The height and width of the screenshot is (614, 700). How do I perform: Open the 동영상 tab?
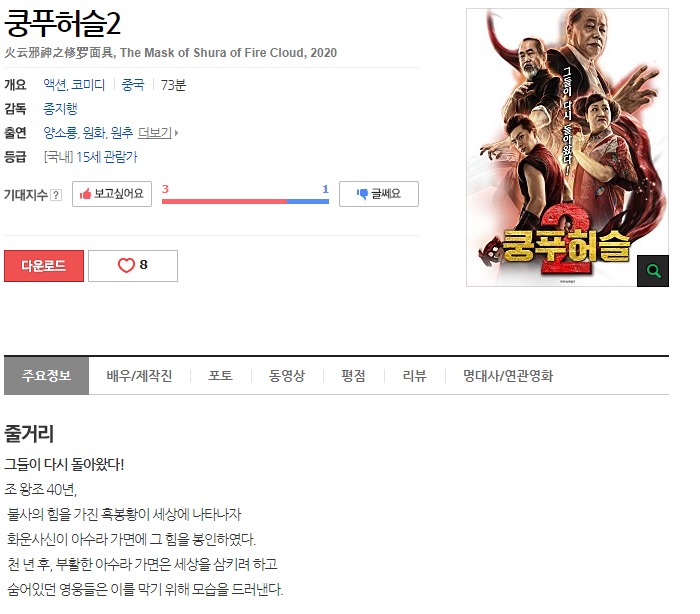[287, 376]
